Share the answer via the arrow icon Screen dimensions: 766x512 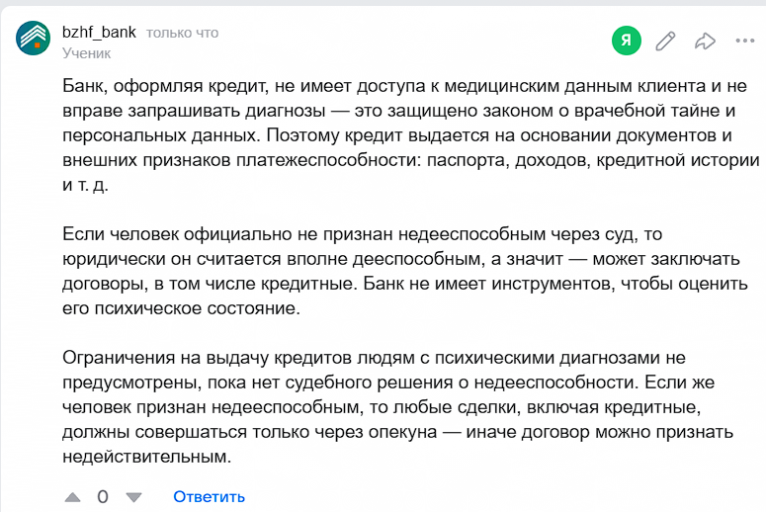705,41
